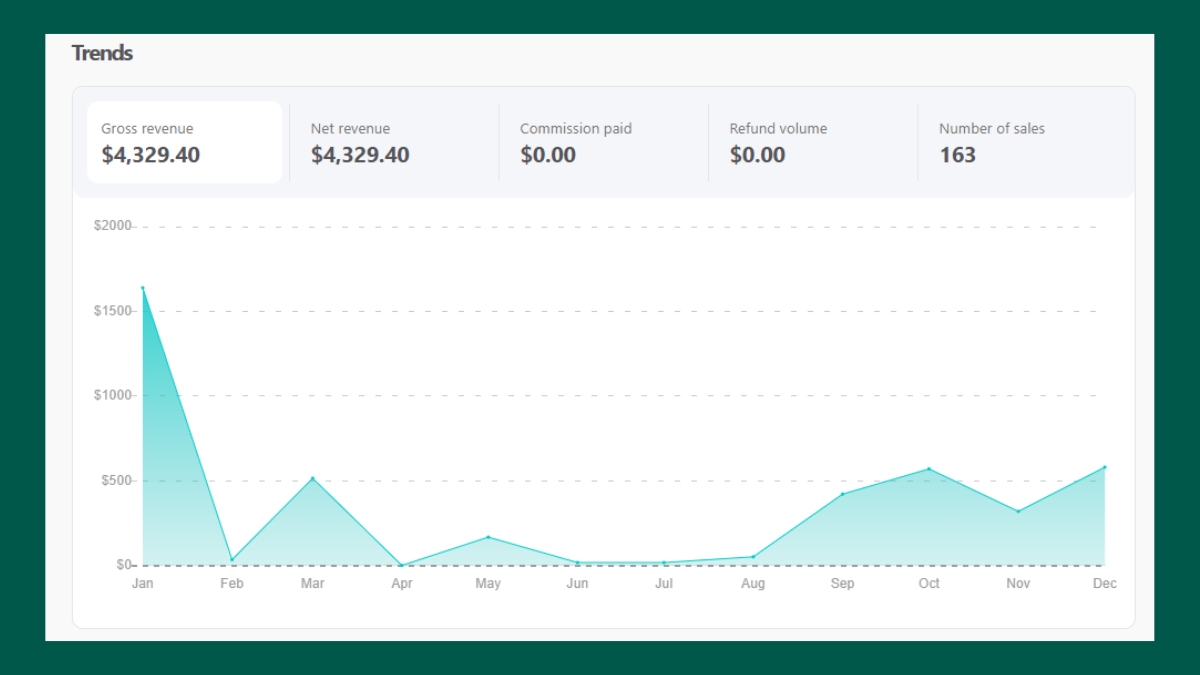
Task: Click the May data point
Action: (x=487, y=536)
